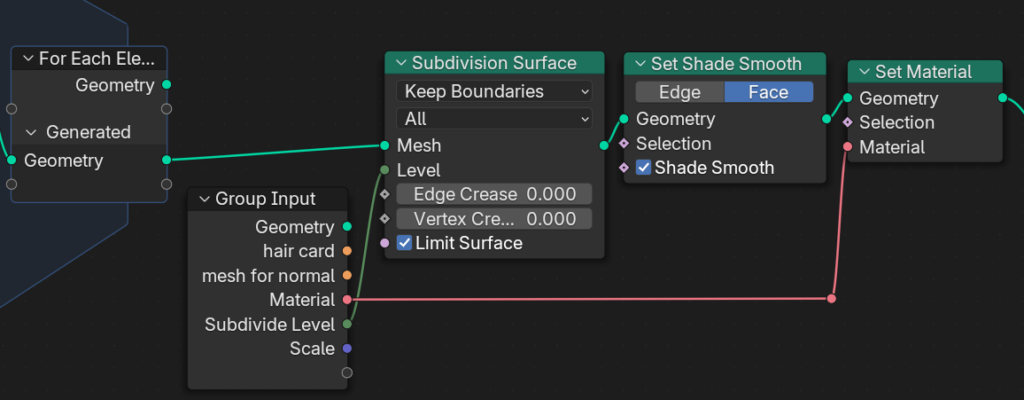Click the Material output socket on Group Input

coord(347,299)
